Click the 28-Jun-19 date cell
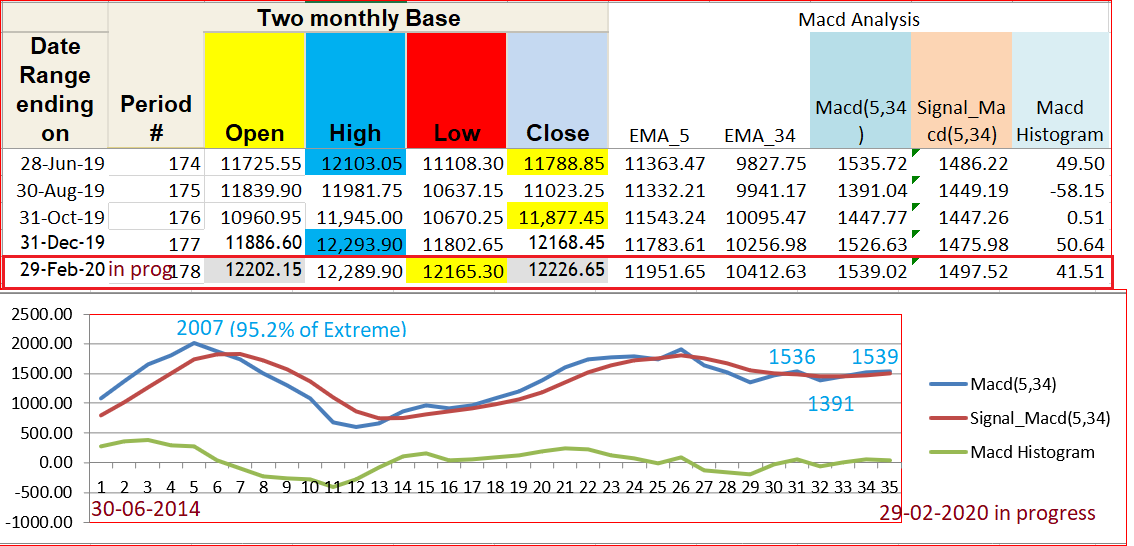Viewport: 1134px width, 546px height. point(56,164)
